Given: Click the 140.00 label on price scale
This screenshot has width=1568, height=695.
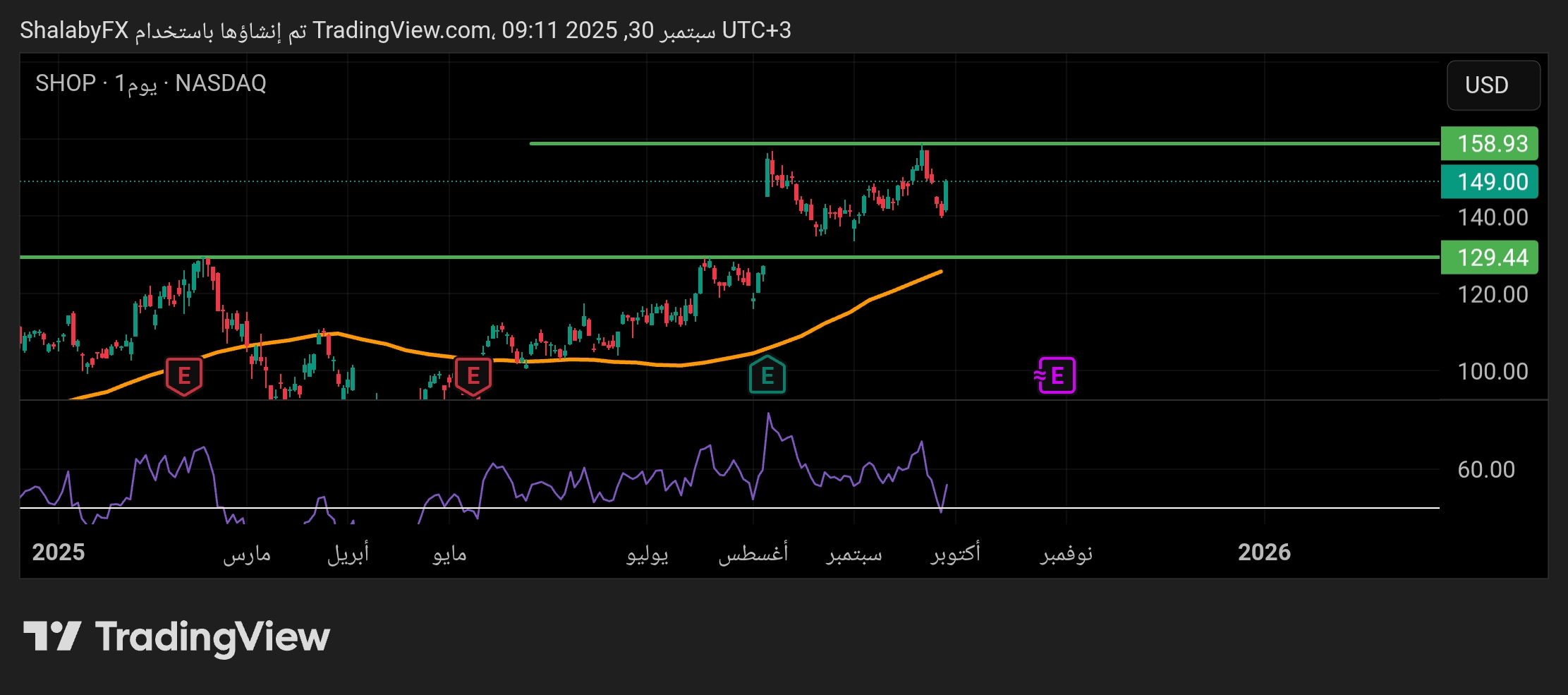Looking at the screenshot, I should coord(1492,217).
